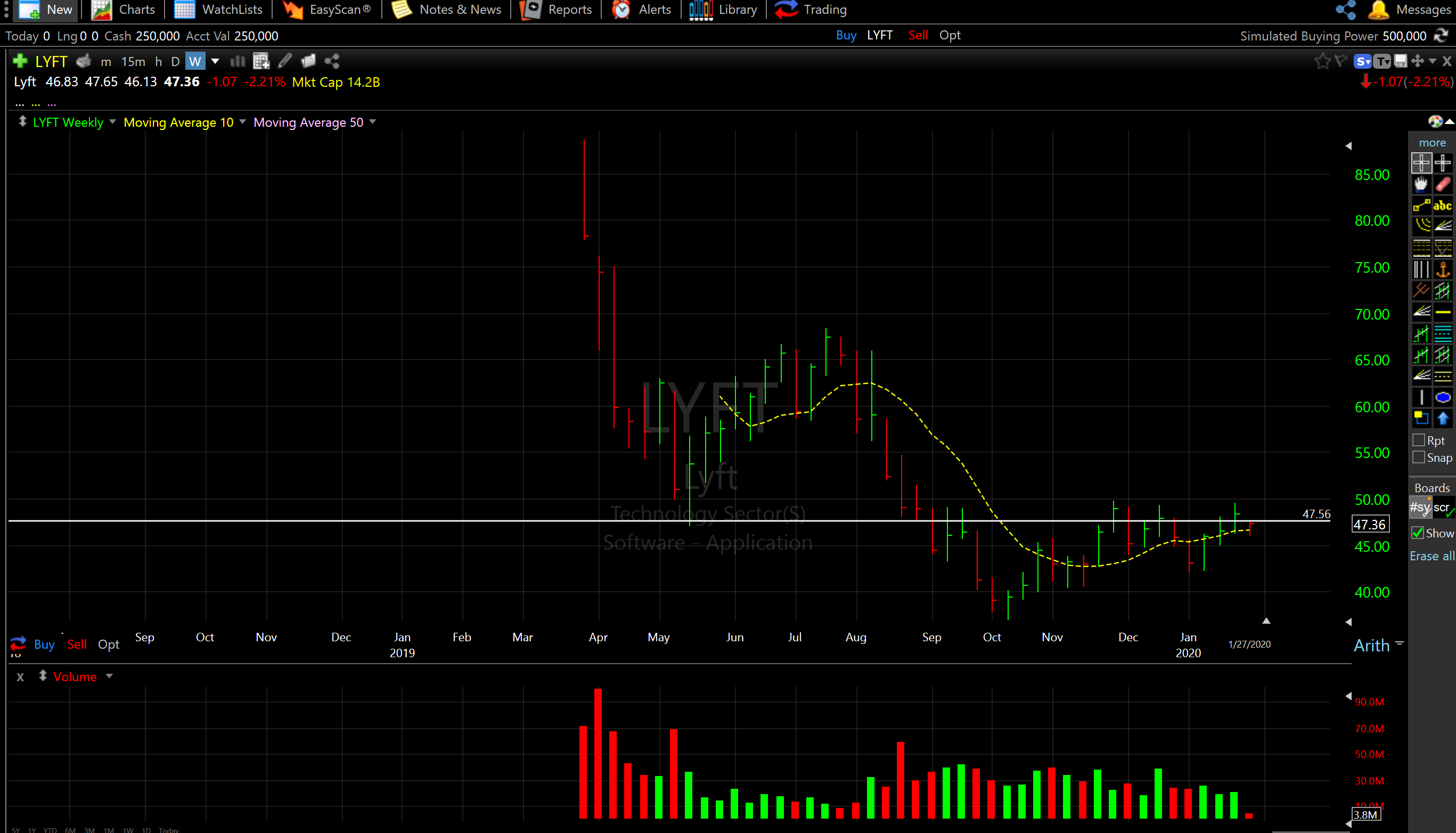This screenshot has width=1456, height=833.
Task: Uncheck the Show checkbox
Action: [x=1418, y=533]
